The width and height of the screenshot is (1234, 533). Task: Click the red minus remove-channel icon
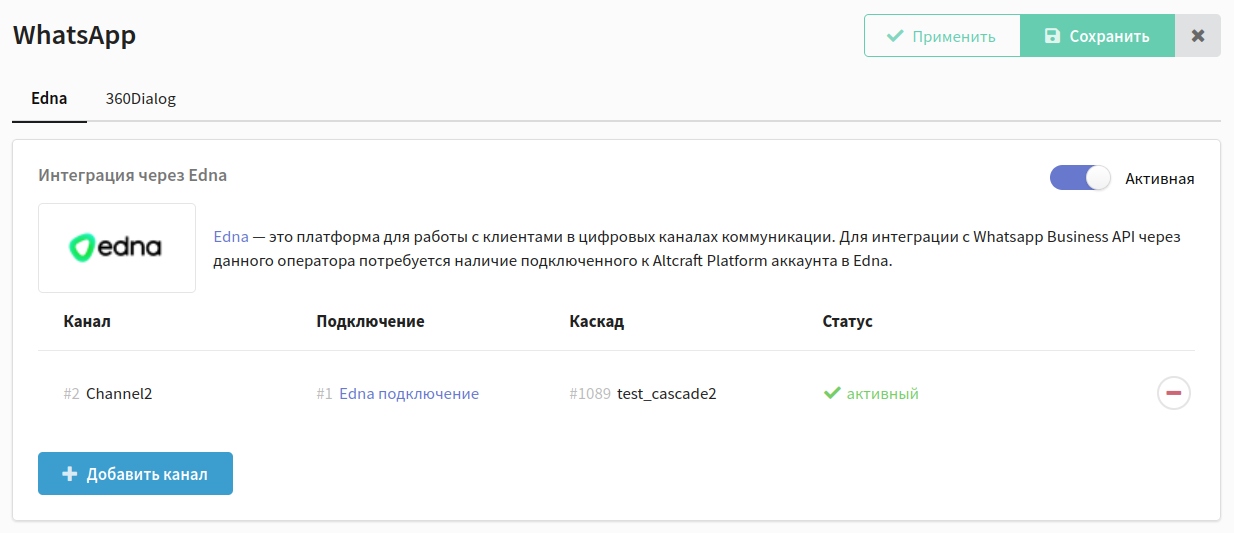coord(1174,393)
